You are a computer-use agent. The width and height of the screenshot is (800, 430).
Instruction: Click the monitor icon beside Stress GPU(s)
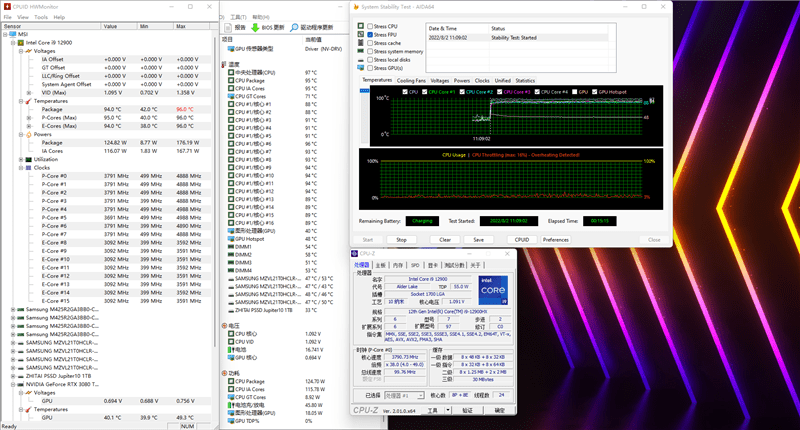pyautogui.click(x=361, y=68)
